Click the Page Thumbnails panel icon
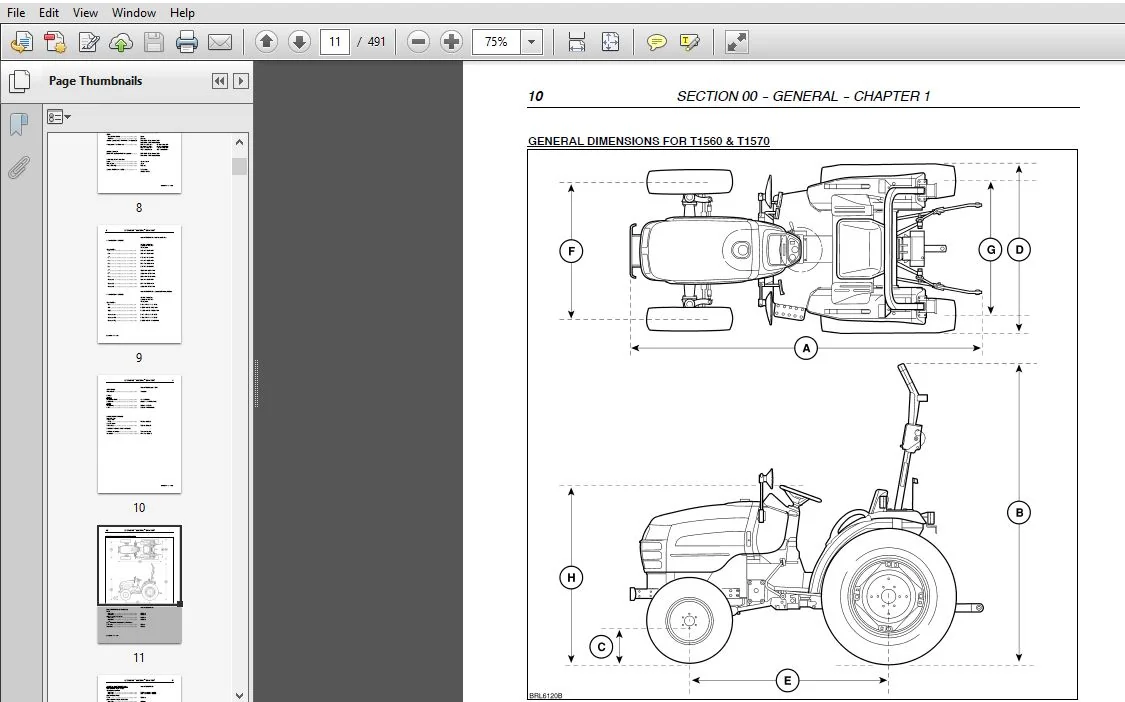Viewport: 1125px width, 702px height. click(x=19, y=81)
